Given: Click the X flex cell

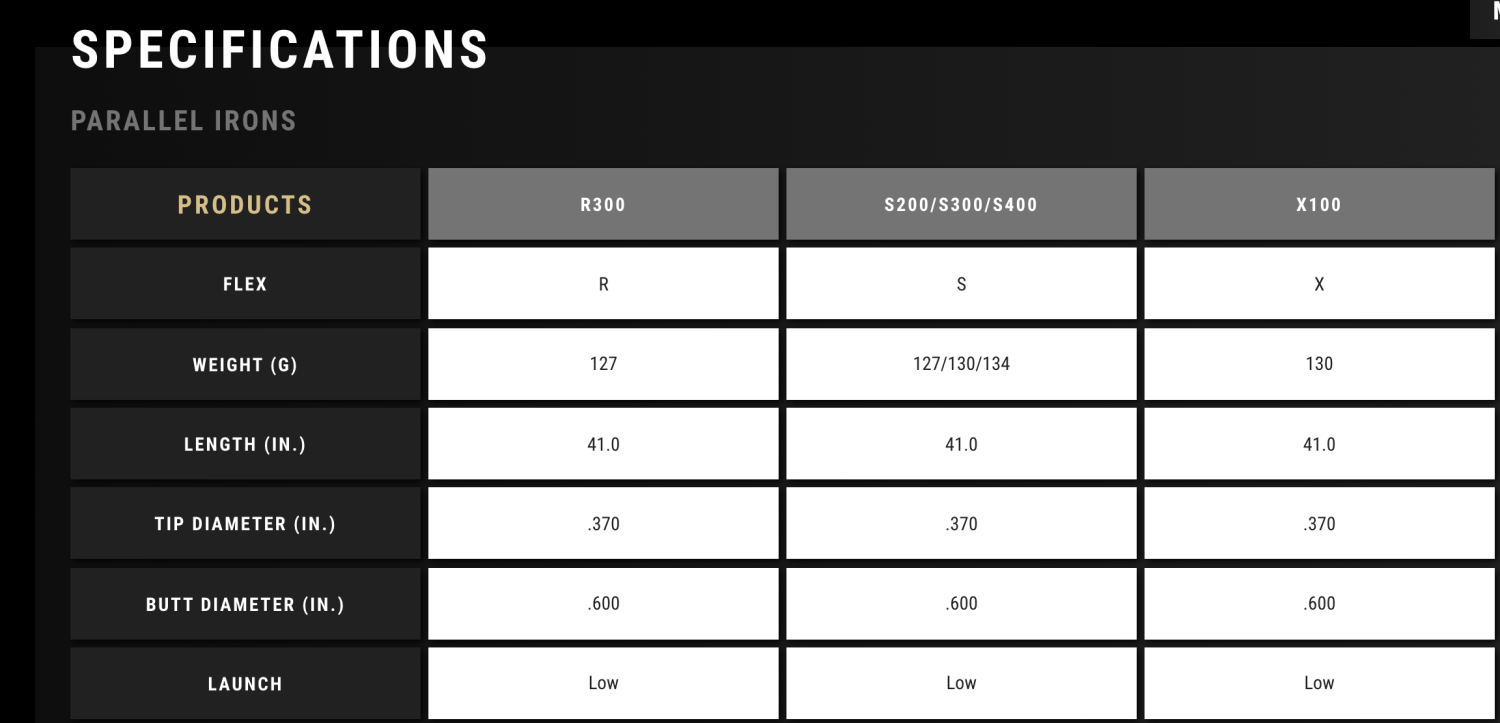Looking at the screenshot, I should point(1319,284).
